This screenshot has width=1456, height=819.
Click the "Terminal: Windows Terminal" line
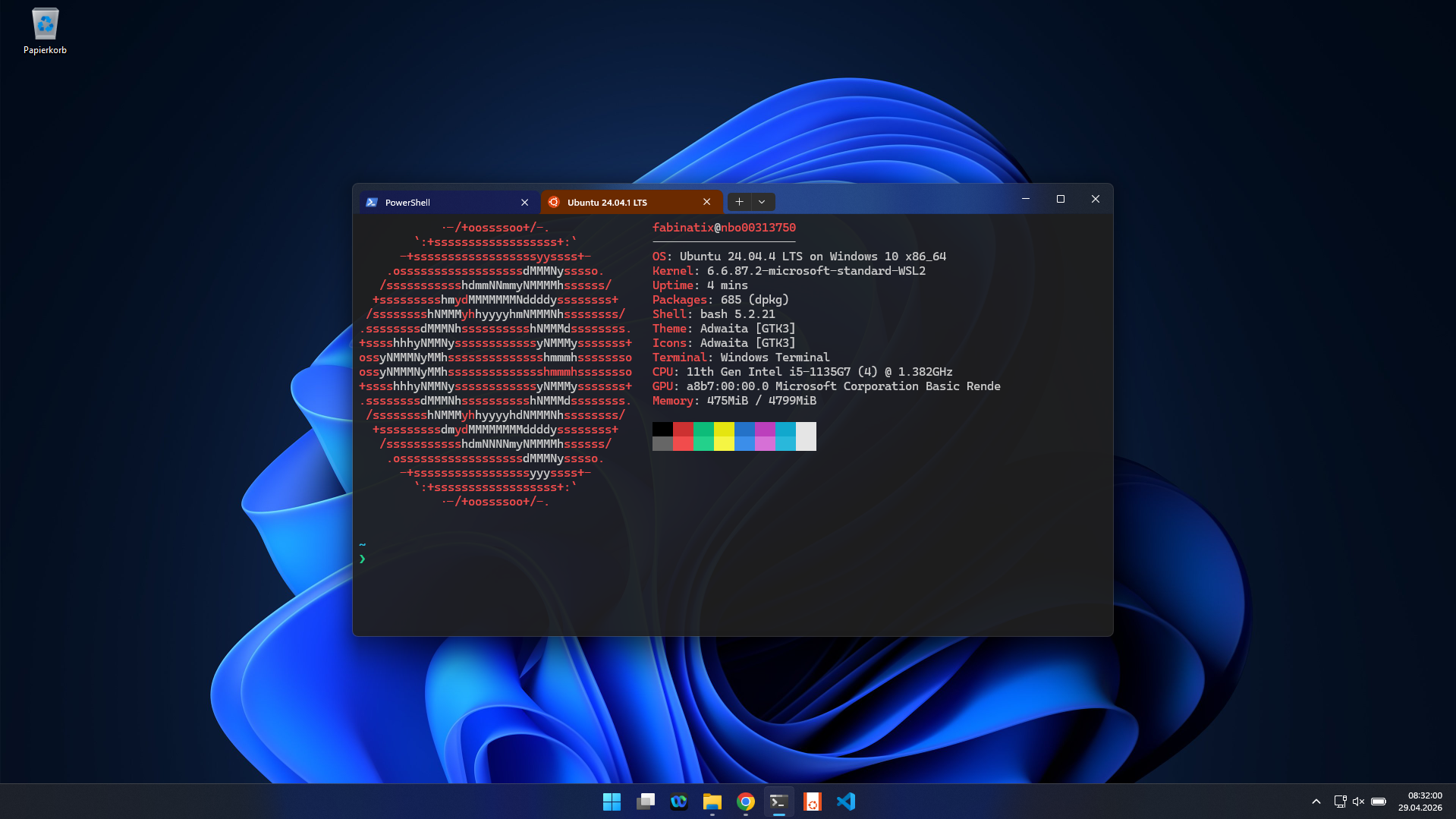741,358
